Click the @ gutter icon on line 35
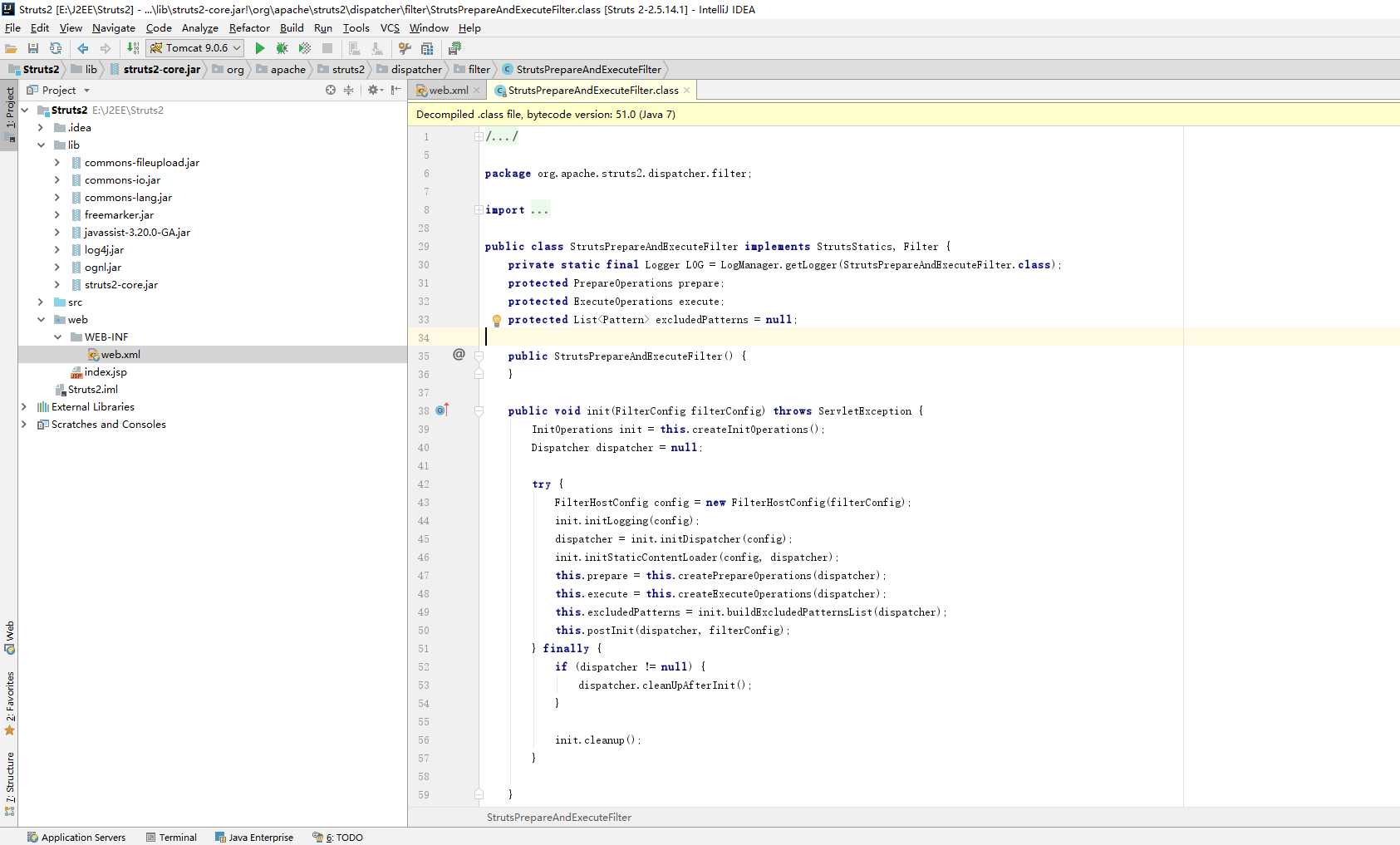The width and height of the screenshot is (1400, 845). click(459, 355)
